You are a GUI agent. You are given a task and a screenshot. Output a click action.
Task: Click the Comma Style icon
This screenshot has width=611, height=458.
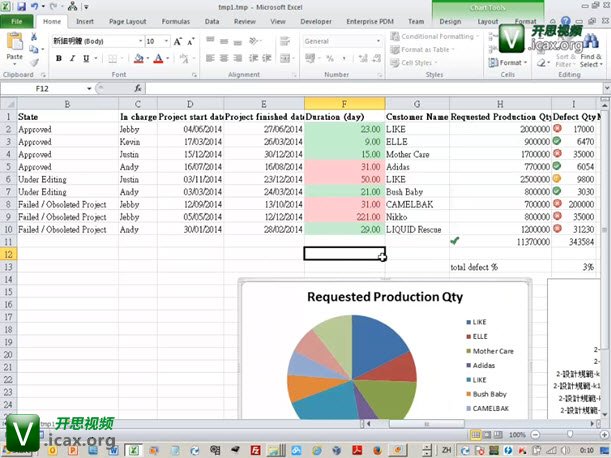(344, 58)
